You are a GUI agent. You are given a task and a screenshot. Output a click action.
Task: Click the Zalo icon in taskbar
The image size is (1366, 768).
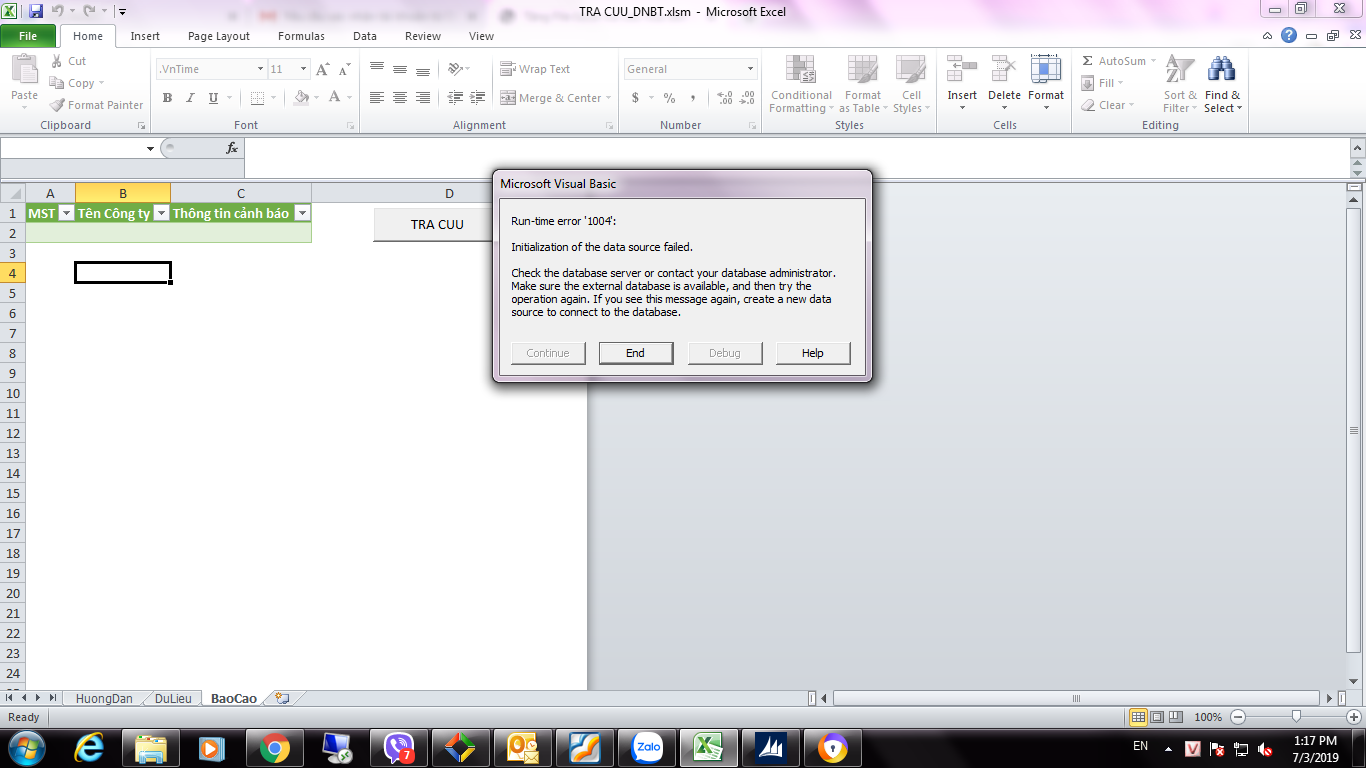pyautogui.click(x=647, y=747)
